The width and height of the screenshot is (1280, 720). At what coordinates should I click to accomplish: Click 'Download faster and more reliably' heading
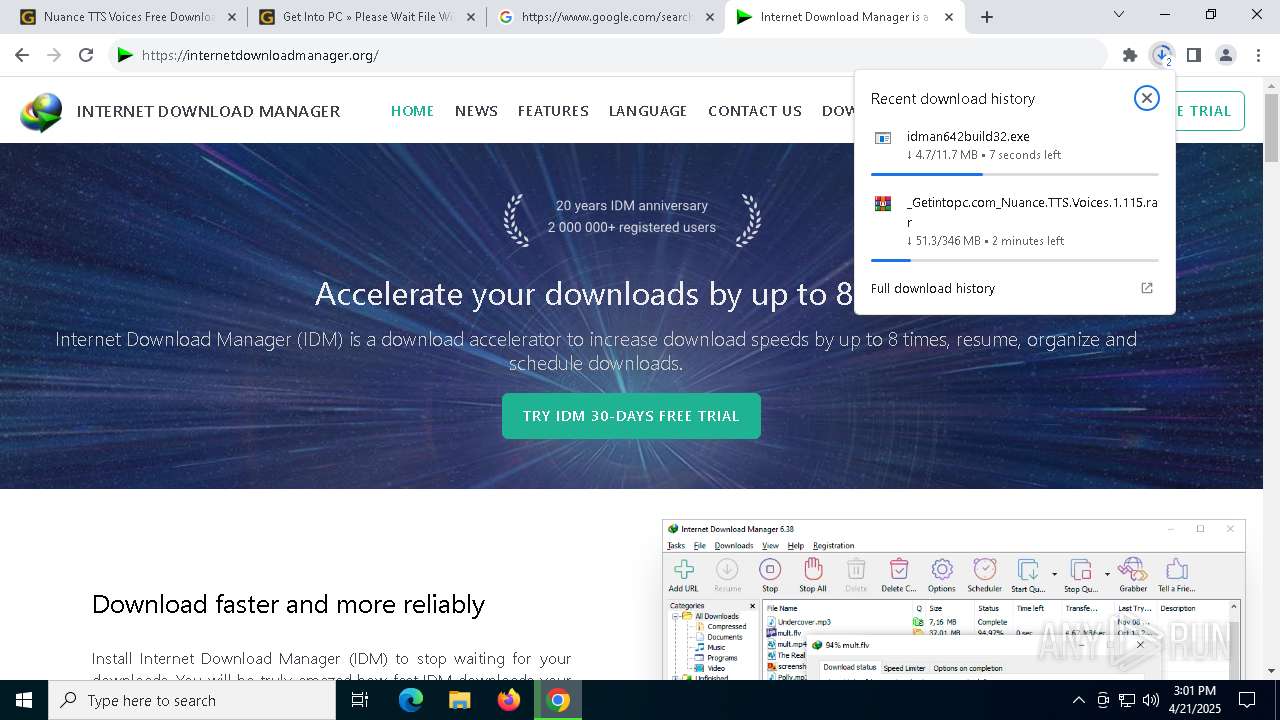pos(288,604)
